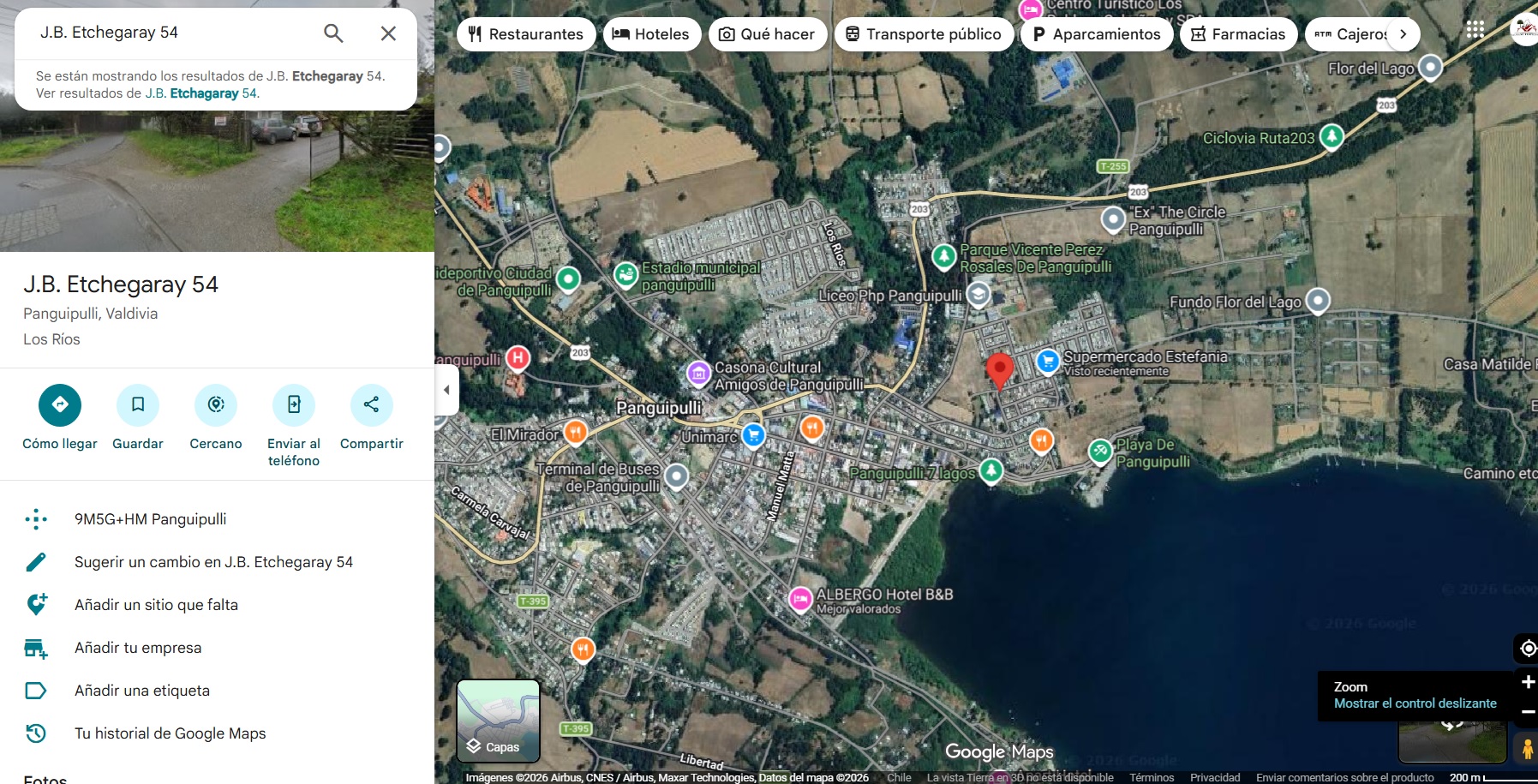1538x784 pixels.
Task: Save the place with Guardar icon
Action: pos(138,404)
